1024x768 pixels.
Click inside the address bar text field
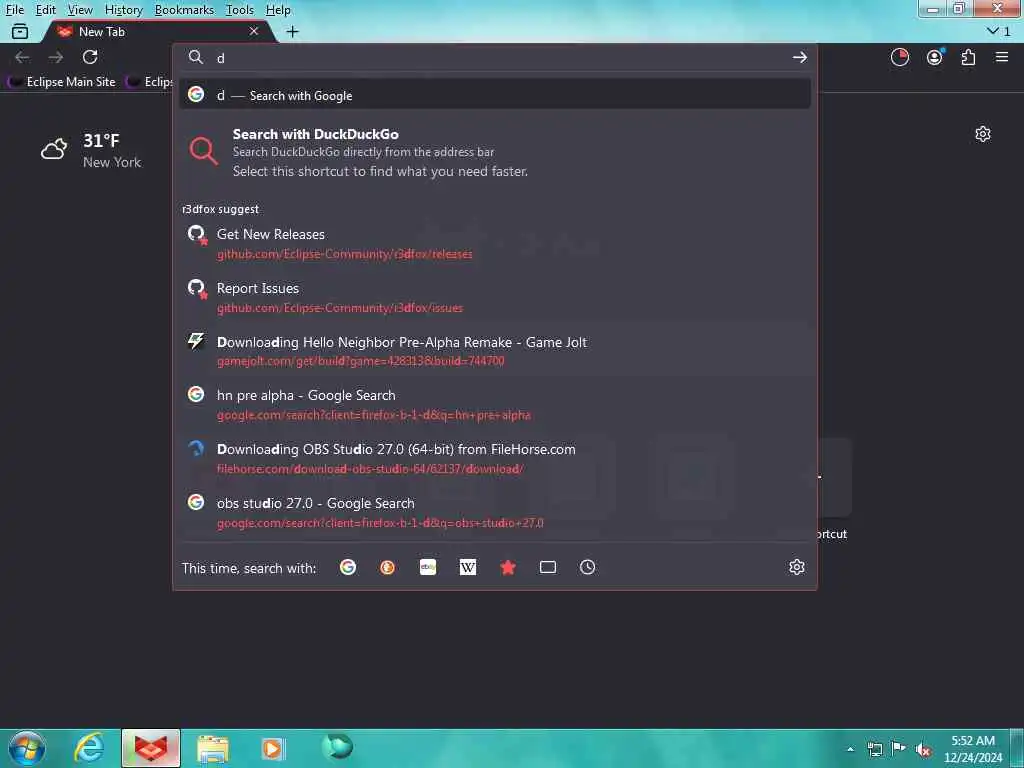tap(496, 57)
